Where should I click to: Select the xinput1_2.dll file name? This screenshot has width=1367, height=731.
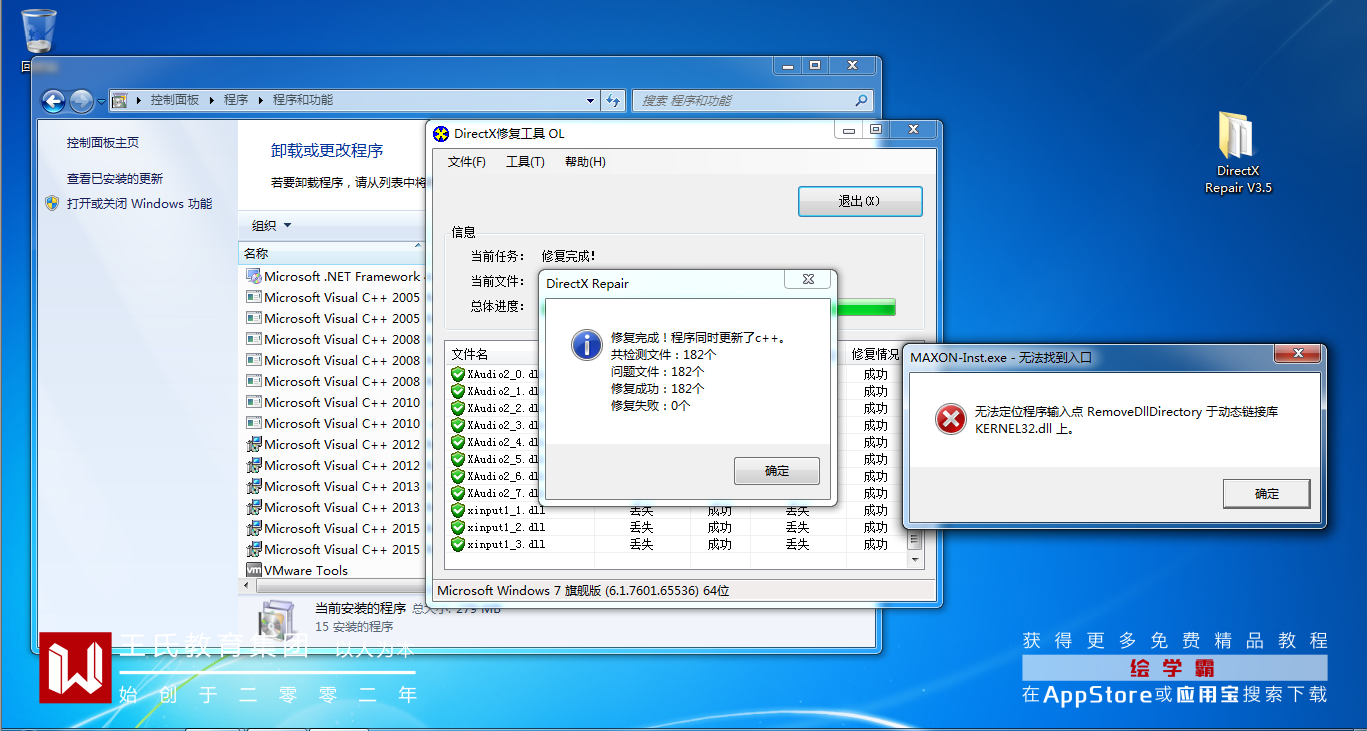[506, 527]
